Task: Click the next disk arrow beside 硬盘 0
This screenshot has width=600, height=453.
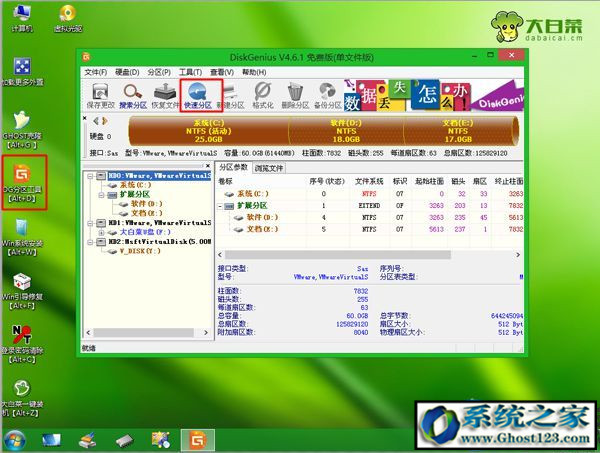Action: pos(104,121)
